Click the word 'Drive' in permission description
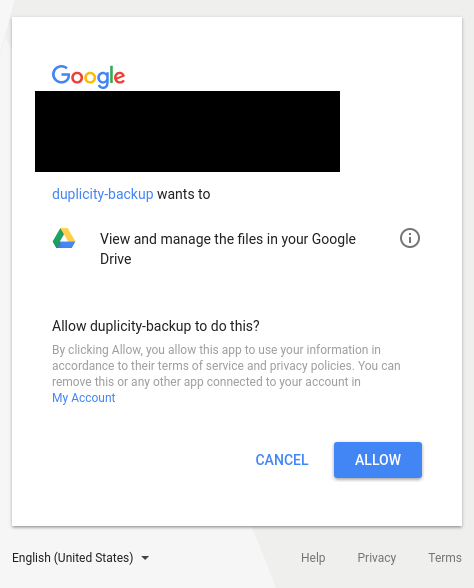The width and height of the screenshot is (474, 588). [116, 259]
